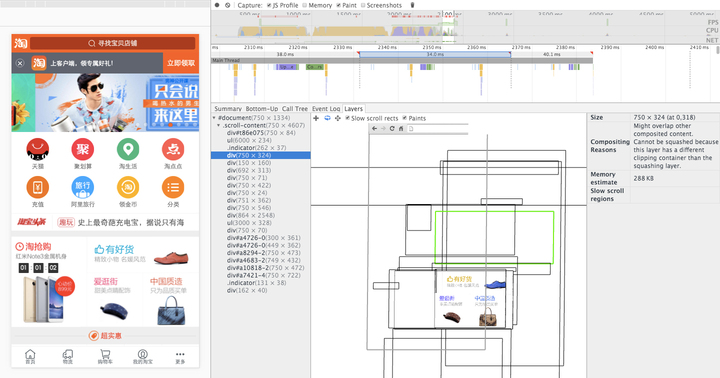720x378 pixels.
Task: Click the record button in Timeline toolbar
Action: (x=217, y=5)
